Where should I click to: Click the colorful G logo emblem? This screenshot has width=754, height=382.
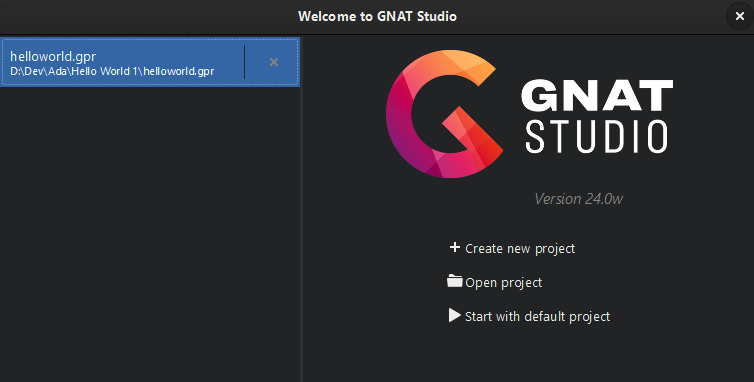tap(444, 114)
